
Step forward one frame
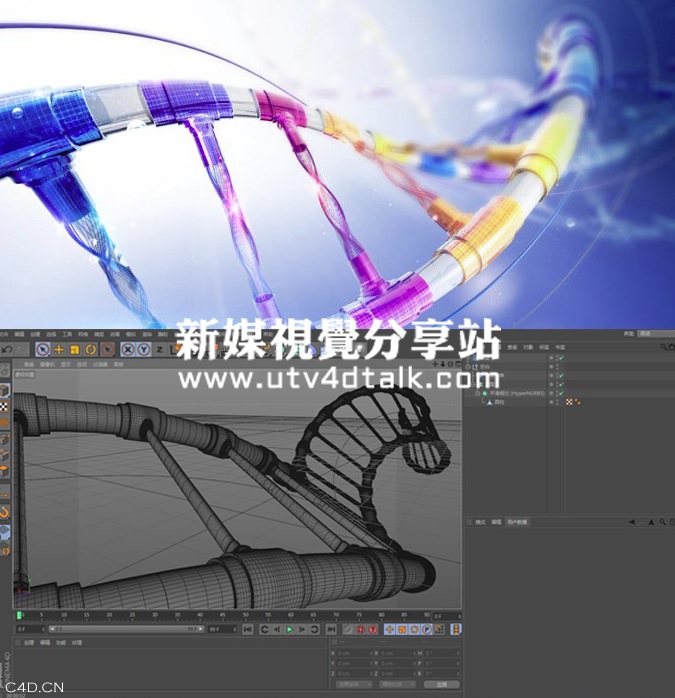click(302, 629)
